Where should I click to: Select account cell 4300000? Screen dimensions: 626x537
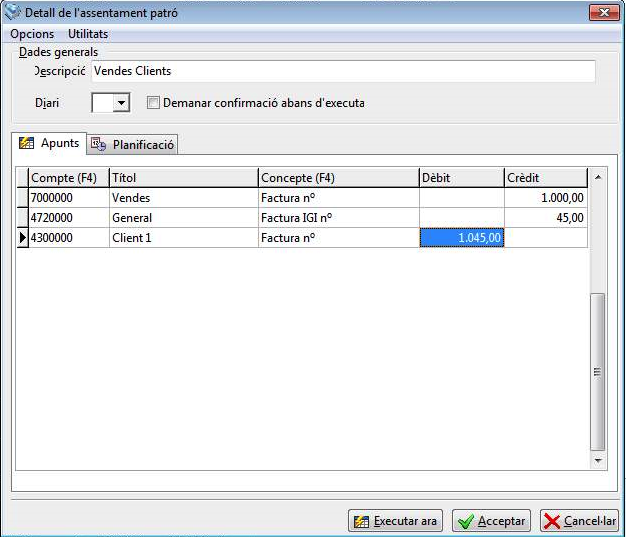pyautogui.click(x=69, y=238)
